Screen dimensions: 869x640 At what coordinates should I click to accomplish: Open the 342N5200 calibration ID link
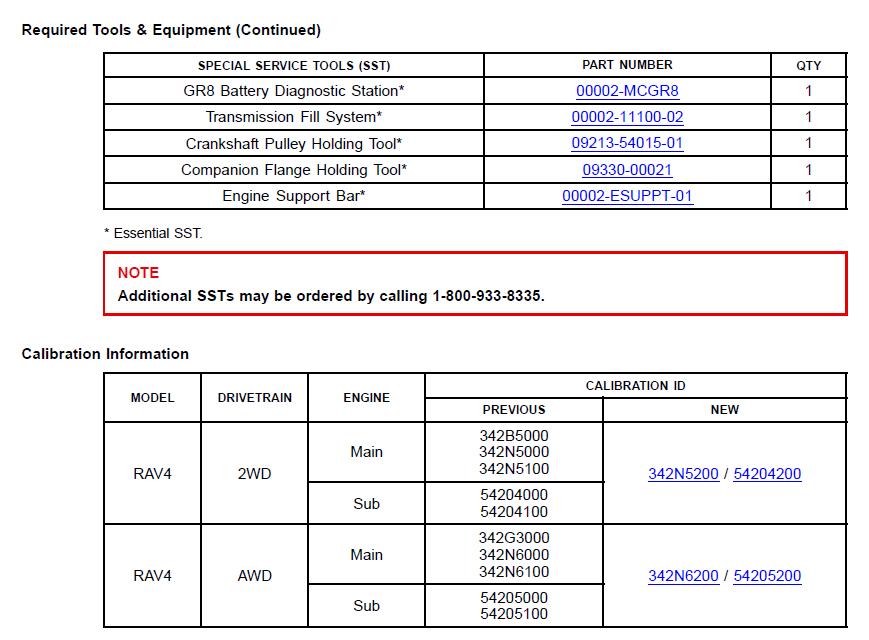[683, 474]
